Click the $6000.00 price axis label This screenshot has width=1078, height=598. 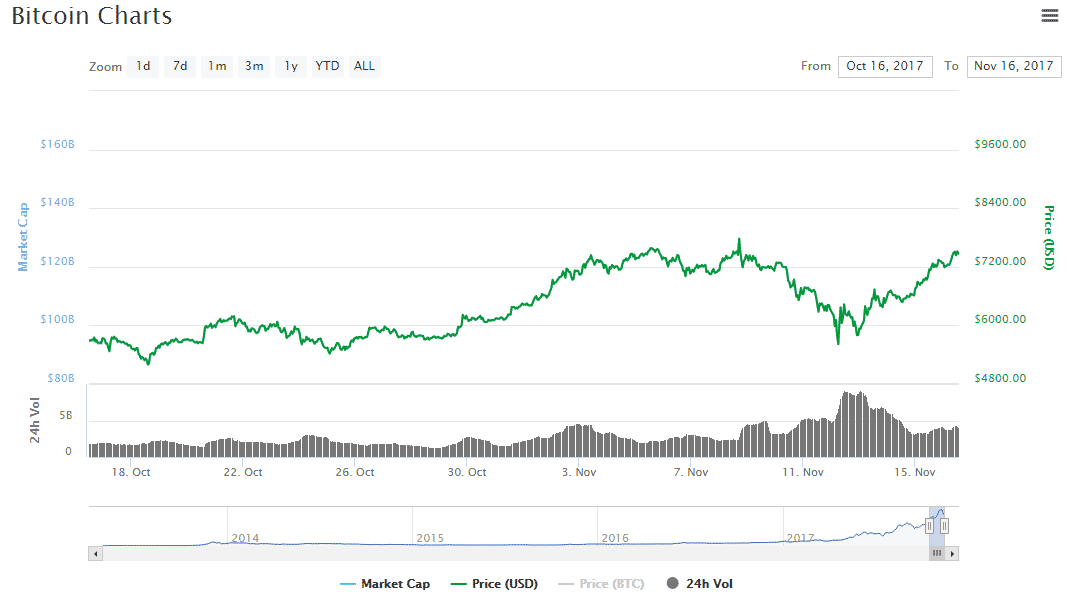1000,319
